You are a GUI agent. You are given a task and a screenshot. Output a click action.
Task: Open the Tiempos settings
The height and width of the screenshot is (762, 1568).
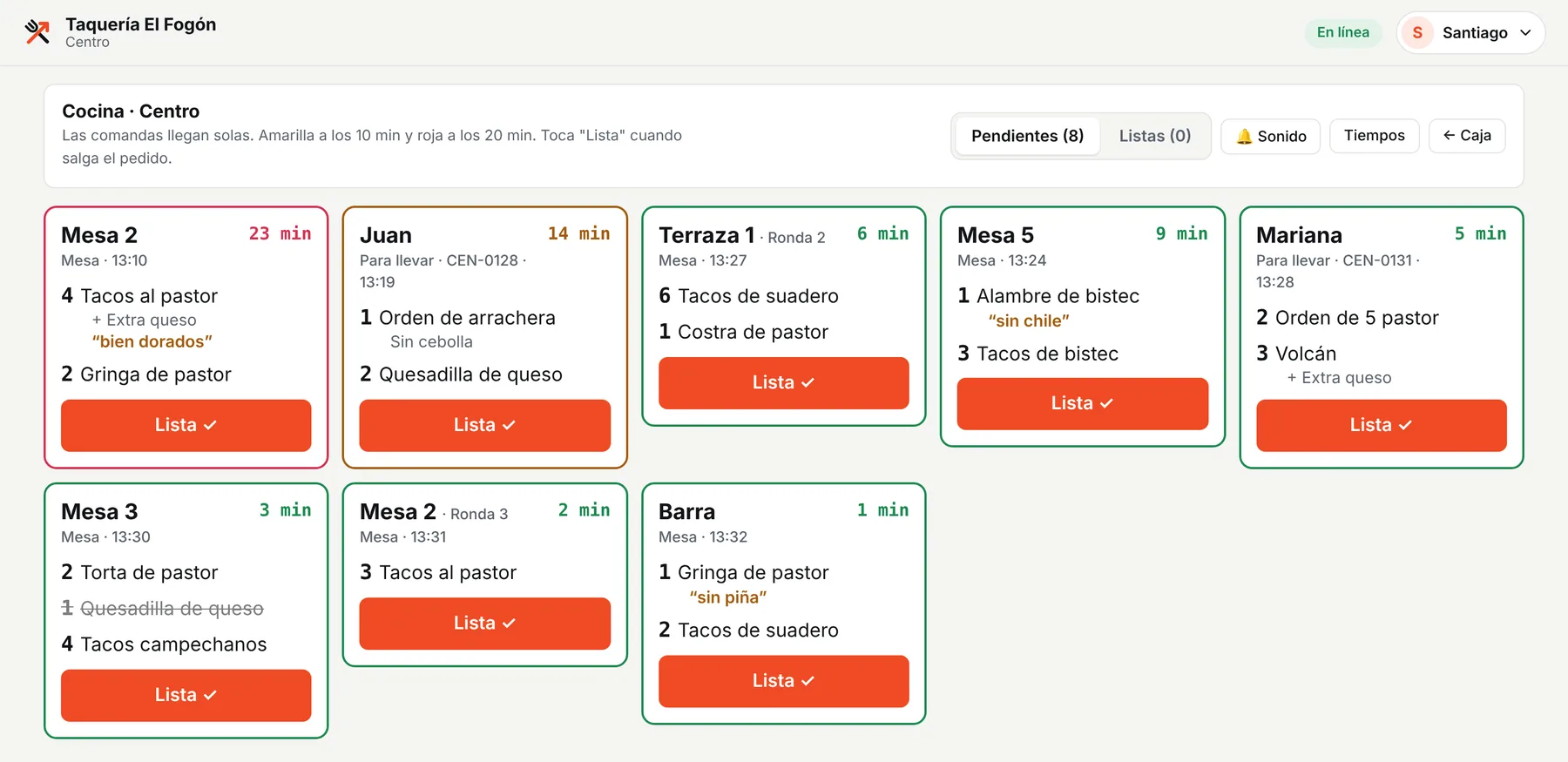[x=1374, y=136]
